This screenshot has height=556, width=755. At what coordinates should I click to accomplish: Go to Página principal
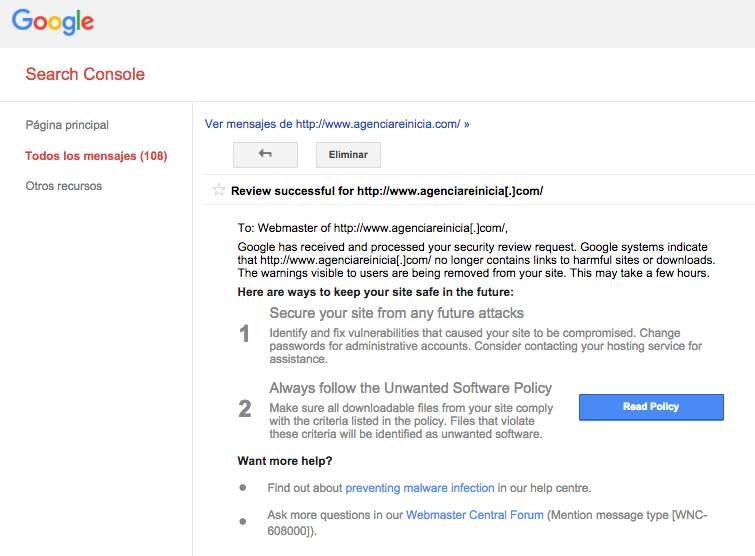[x=67, y=125]
